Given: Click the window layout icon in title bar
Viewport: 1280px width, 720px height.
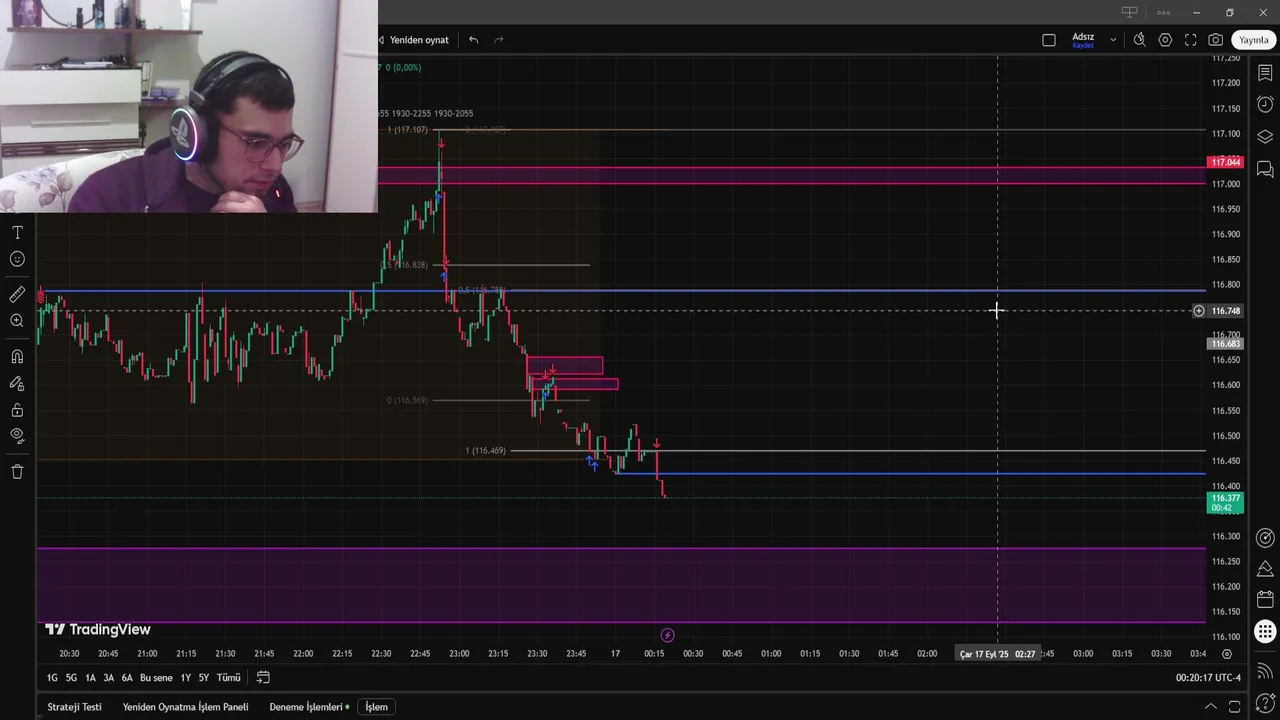Looking at the screenshot, I should pyautogui.click(x=1129, y=12).
